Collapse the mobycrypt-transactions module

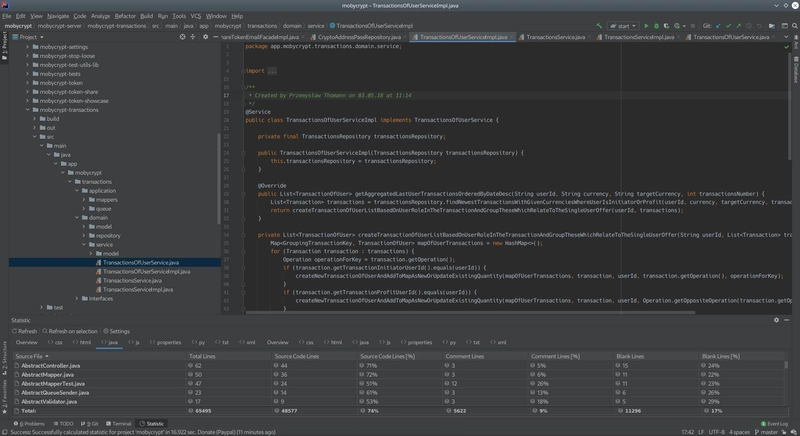[x=28, y=110]
